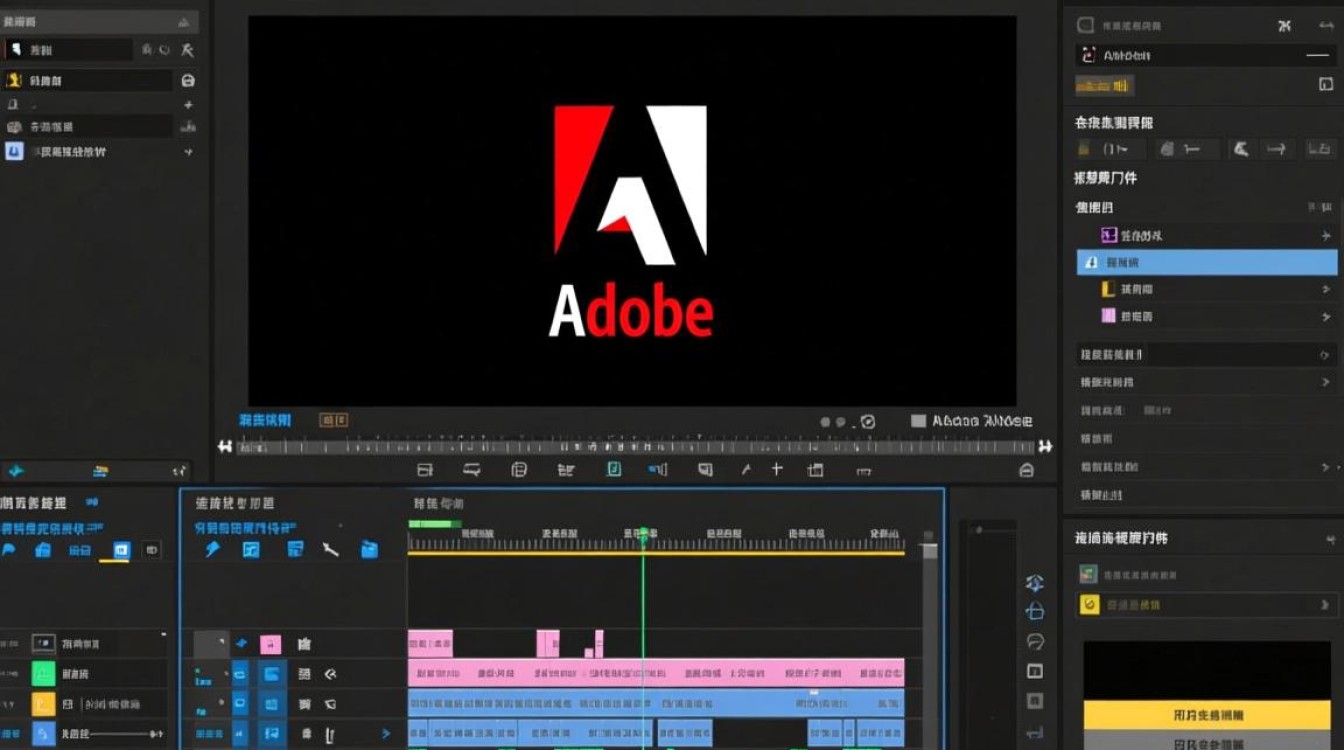The width and height of the screenshot is (1344, 750).
Task: Expand the pink-icon row in the right panel list
Action: click(1326, 317)
